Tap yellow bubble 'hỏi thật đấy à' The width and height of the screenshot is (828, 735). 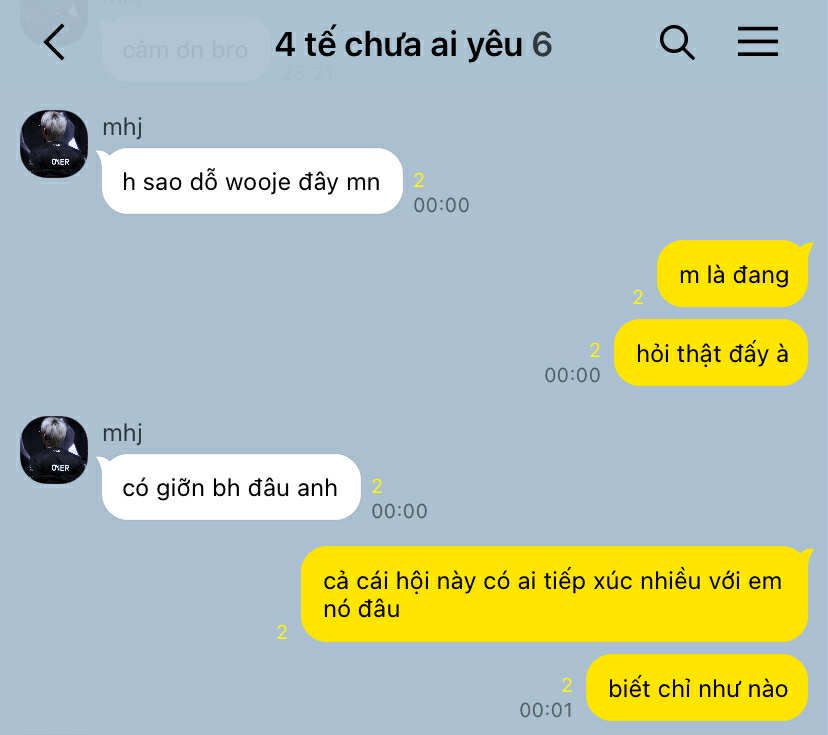pos(711,353)
